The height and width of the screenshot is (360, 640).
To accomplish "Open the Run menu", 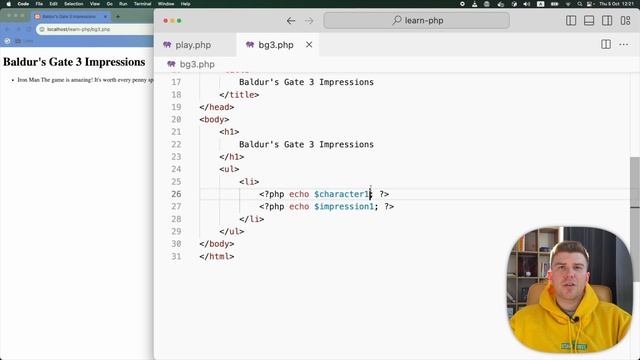I will point(123,4).
